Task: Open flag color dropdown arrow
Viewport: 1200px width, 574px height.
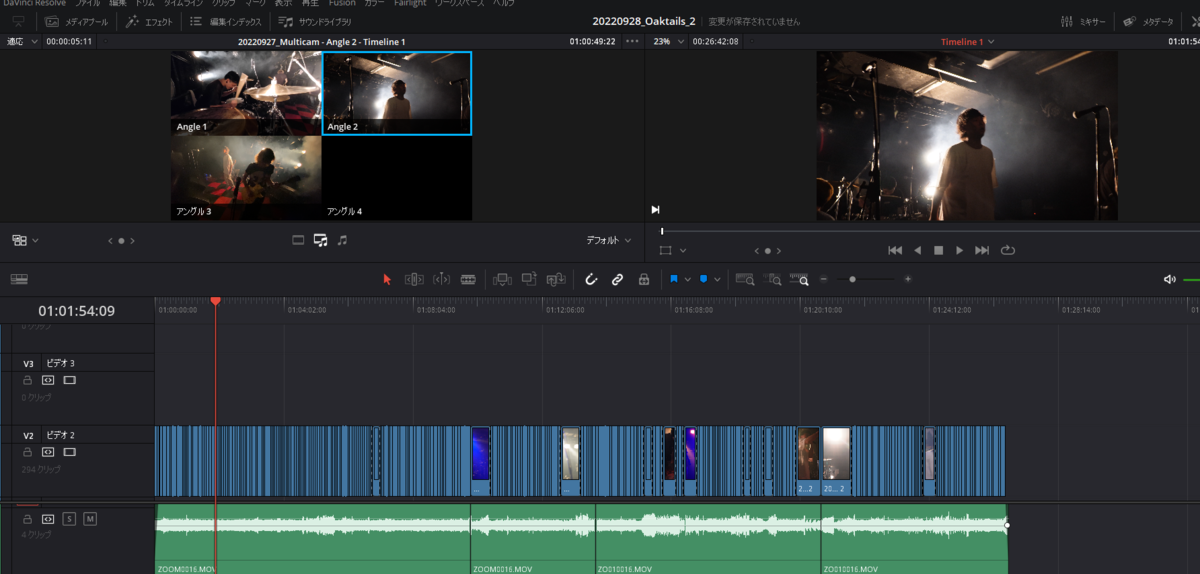Action: coord(687,280)
